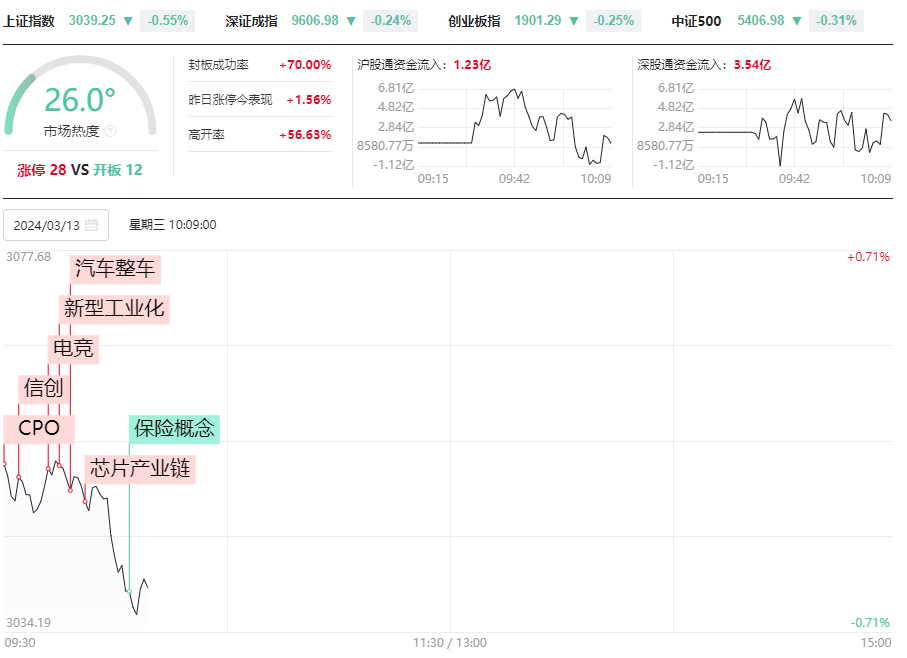Select the 2024/03/13 date picker field
907x658 pixels.
tap(56, 225)
